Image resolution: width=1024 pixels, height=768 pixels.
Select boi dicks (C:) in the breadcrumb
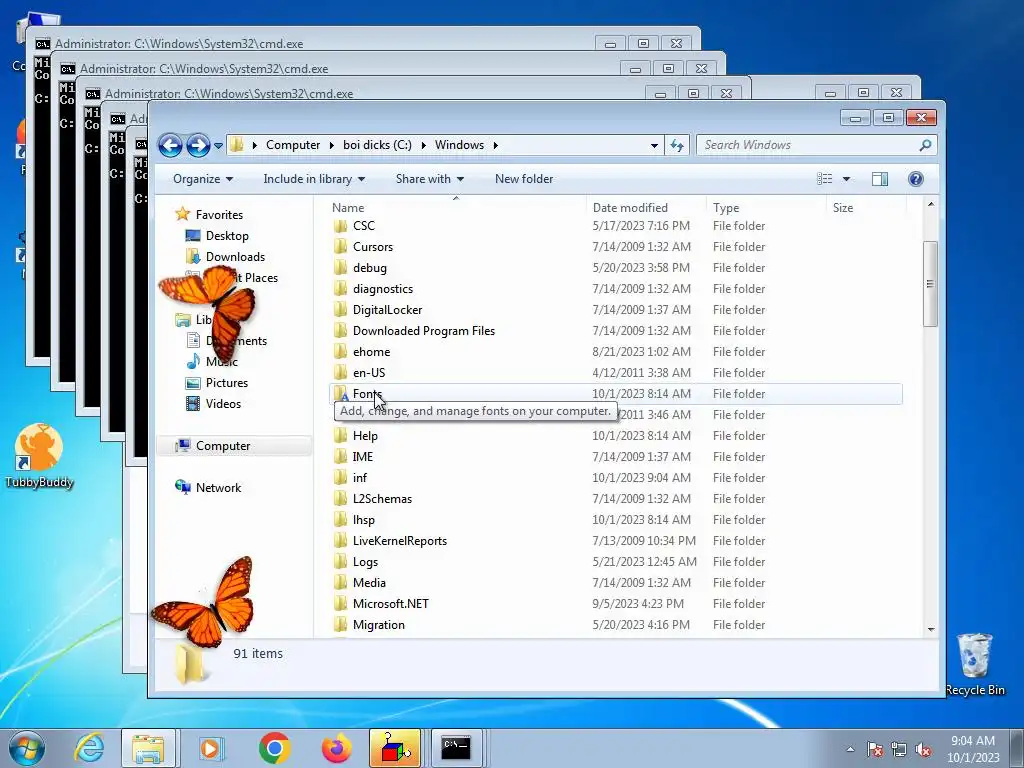[377, 145]
